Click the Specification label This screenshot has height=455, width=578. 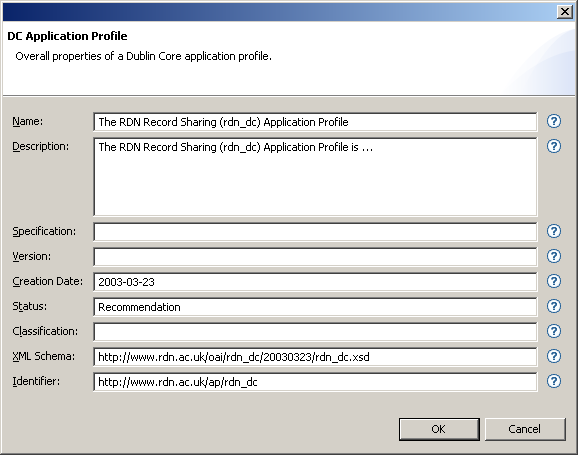tap(44, 232)
